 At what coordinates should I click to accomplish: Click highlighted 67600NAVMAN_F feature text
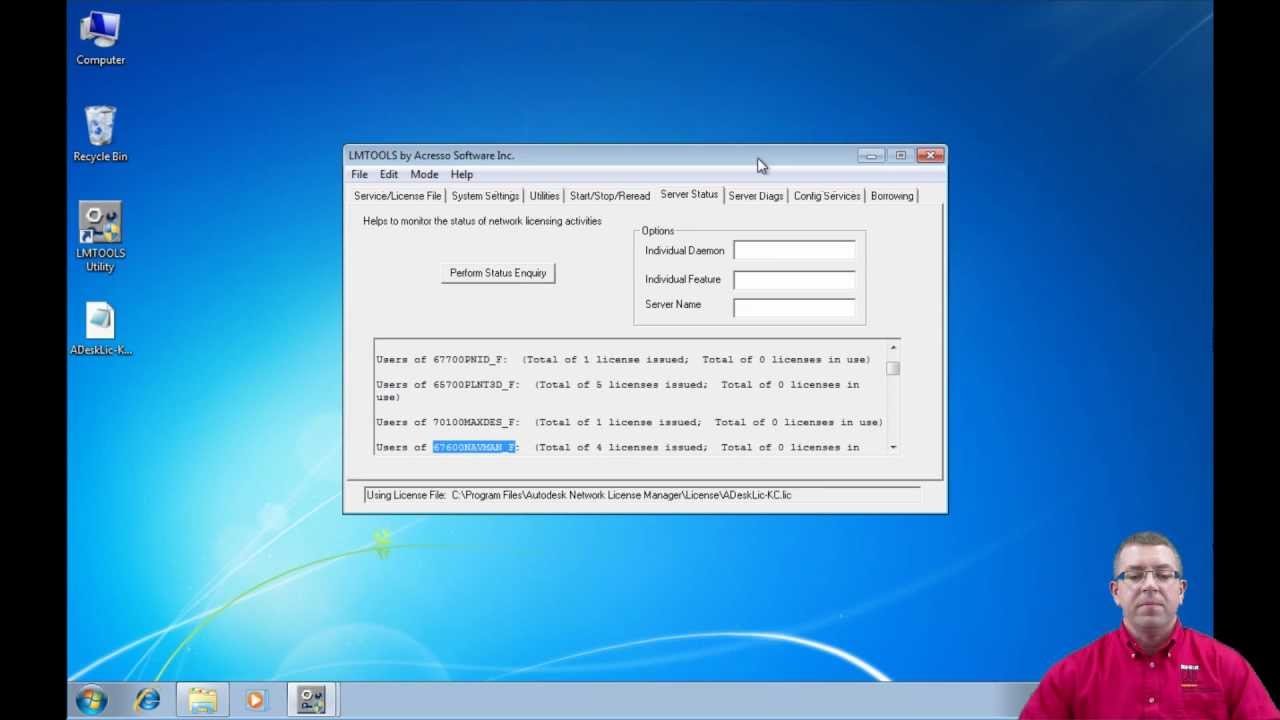(475, 447)
